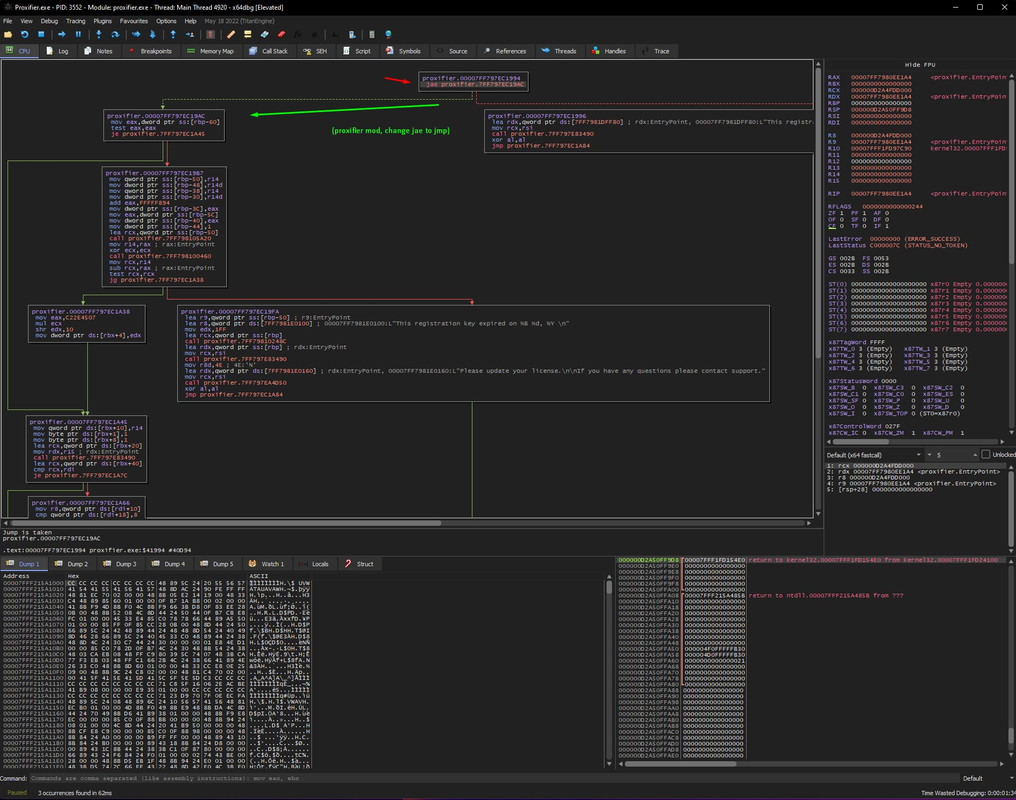The image size is (1016, 800).
Task: Open the Comments toolbar icon
Action: click(248, 34)
